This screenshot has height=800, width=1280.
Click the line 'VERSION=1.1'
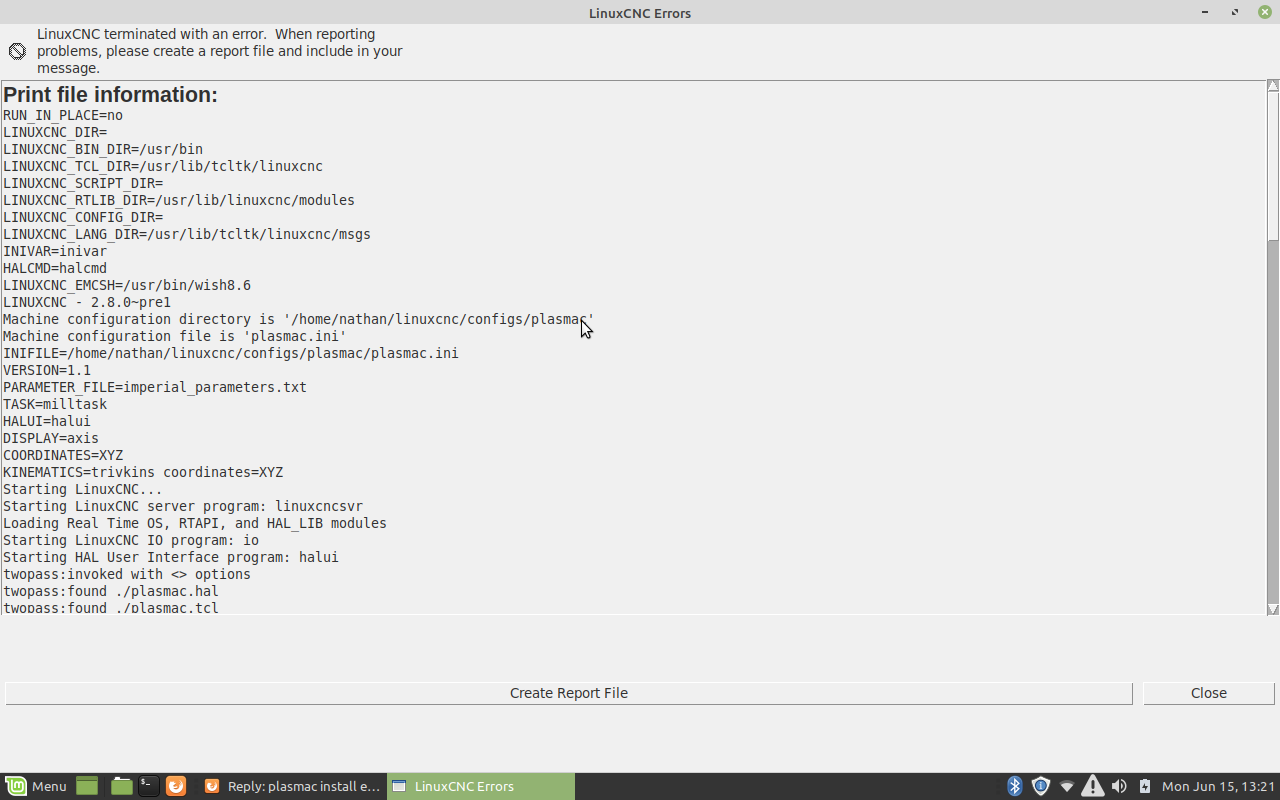47,370
